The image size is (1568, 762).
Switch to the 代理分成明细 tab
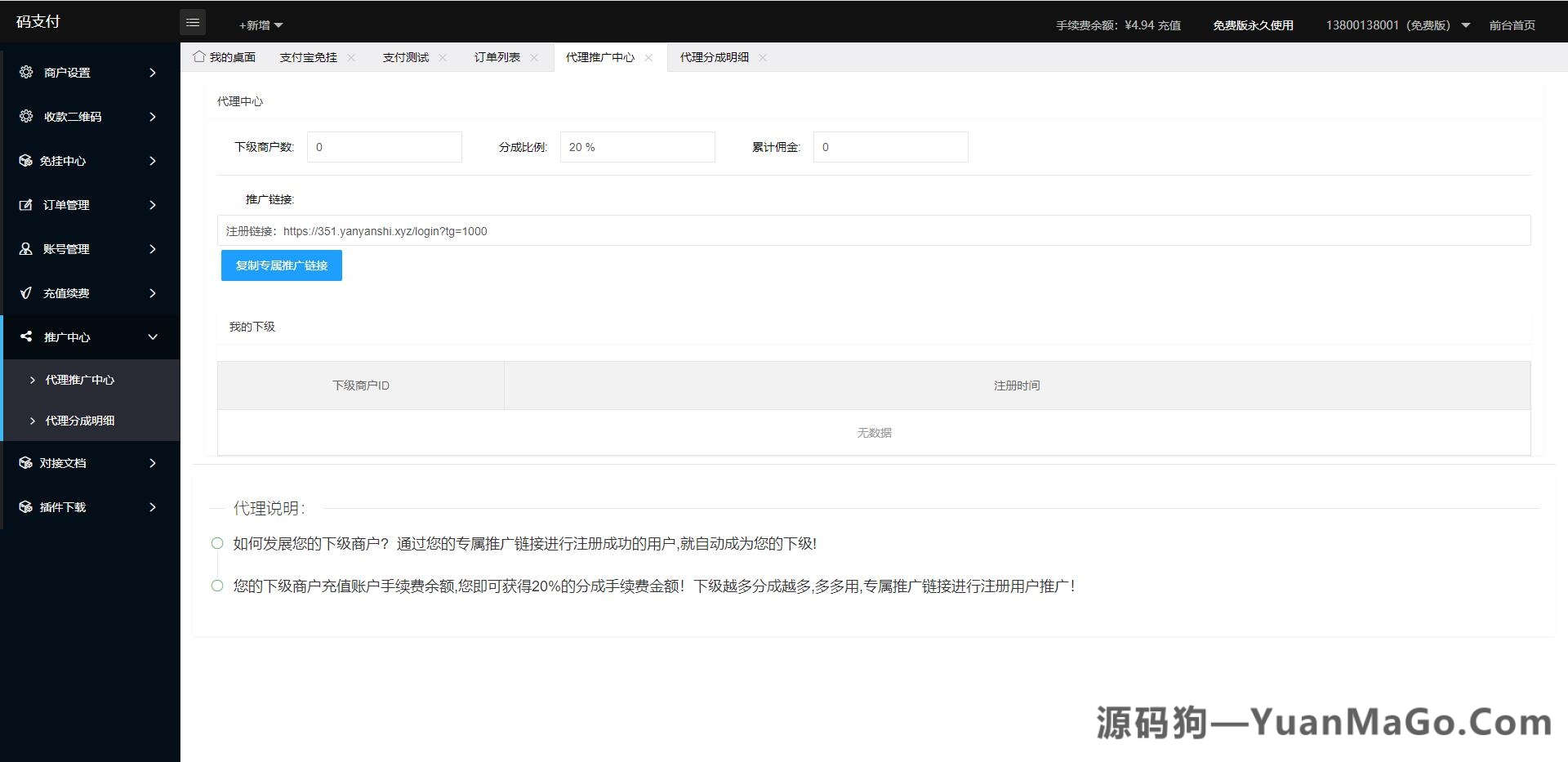point(713,57)
